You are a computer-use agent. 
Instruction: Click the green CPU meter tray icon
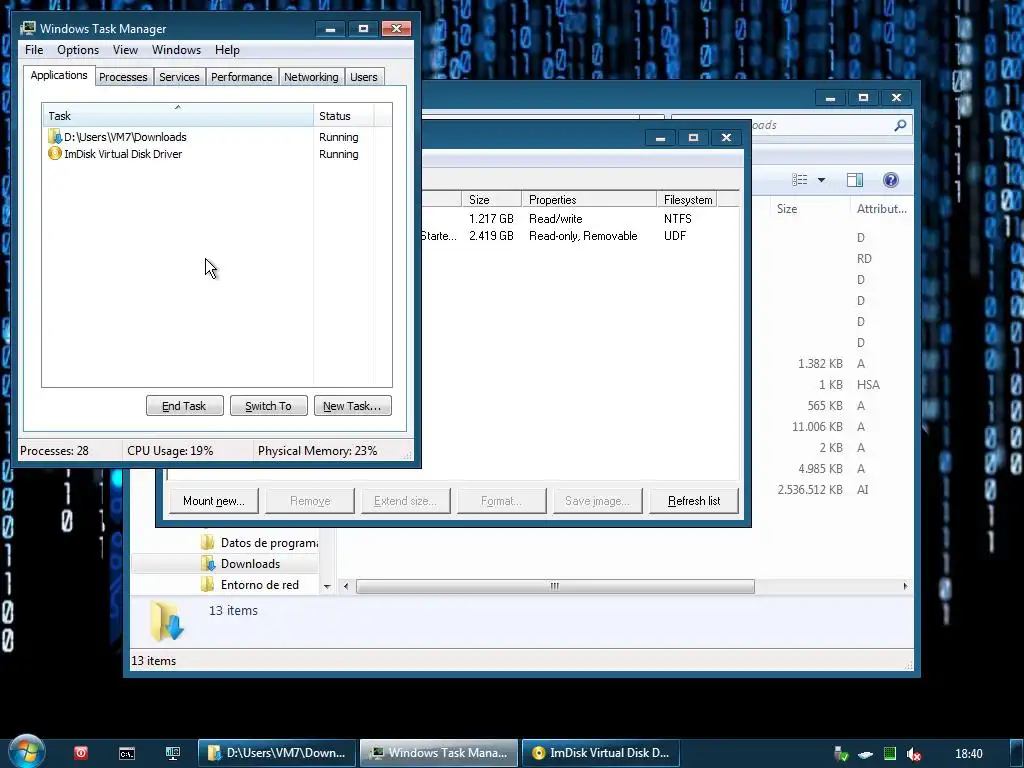tap(889, 754)
